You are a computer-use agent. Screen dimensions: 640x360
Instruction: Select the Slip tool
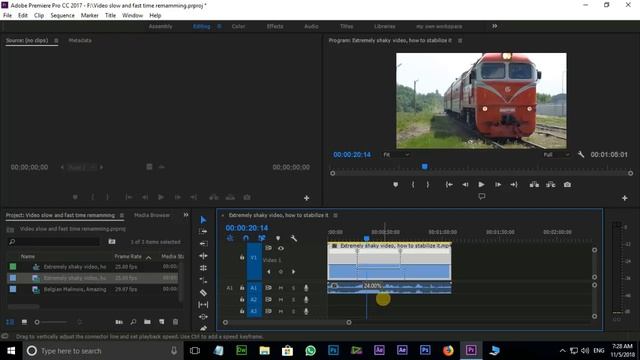[x=203, y=304]
